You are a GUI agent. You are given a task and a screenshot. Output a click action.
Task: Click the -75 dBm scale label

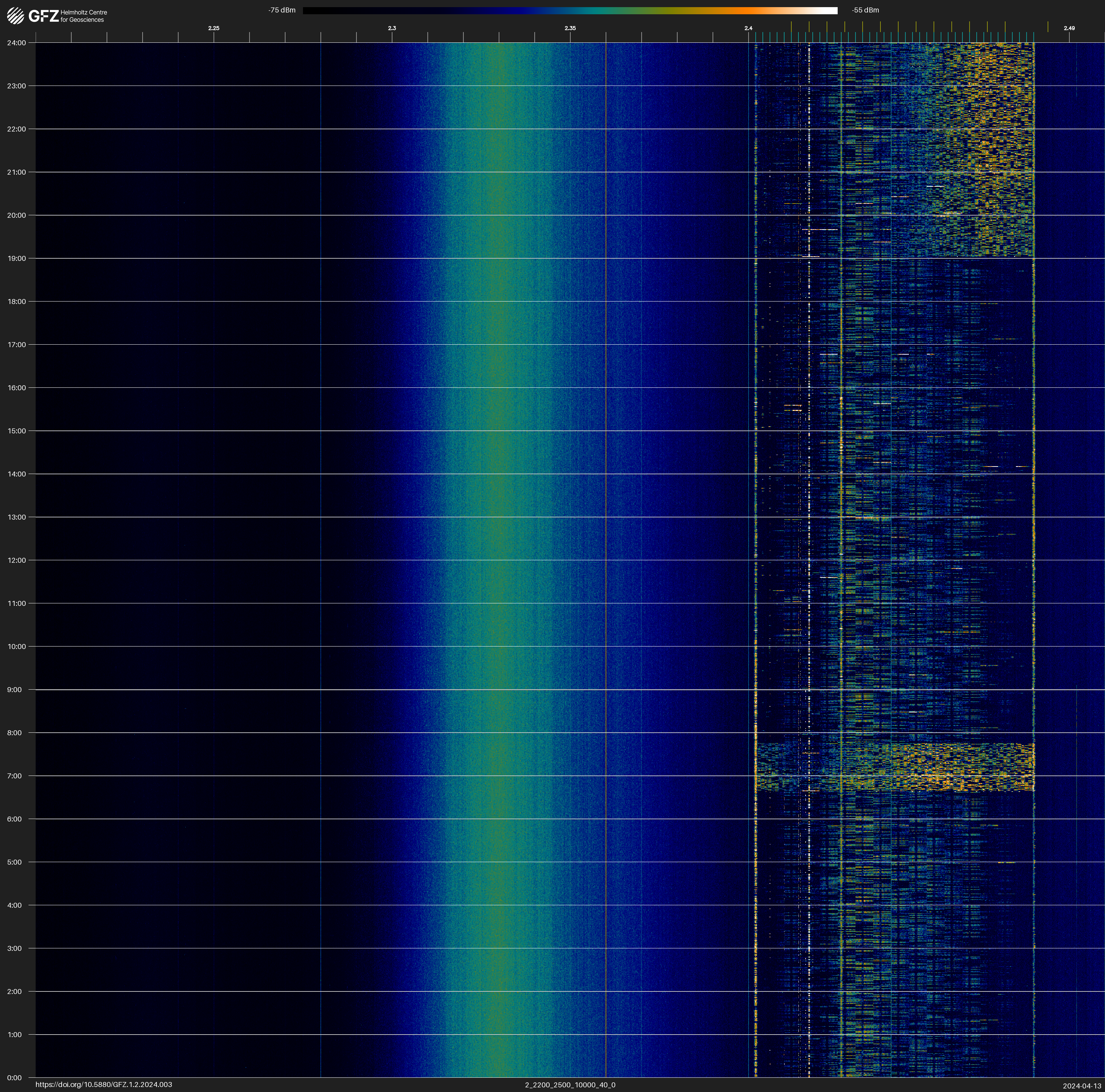click(x=282, y=10)
